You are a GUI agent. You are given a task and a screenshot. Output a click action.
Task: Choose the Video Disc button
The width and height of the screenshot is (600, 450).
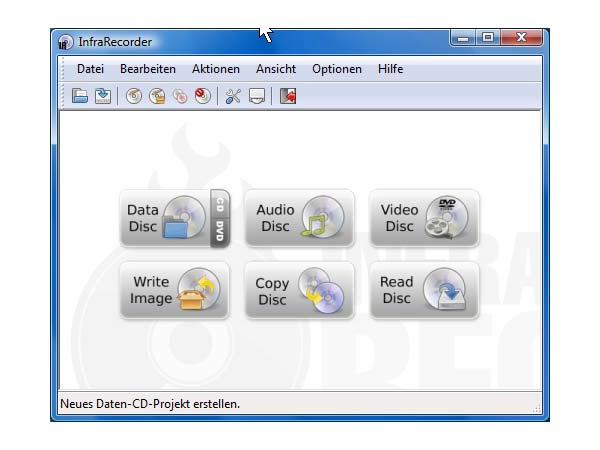[x=424, y=218]
